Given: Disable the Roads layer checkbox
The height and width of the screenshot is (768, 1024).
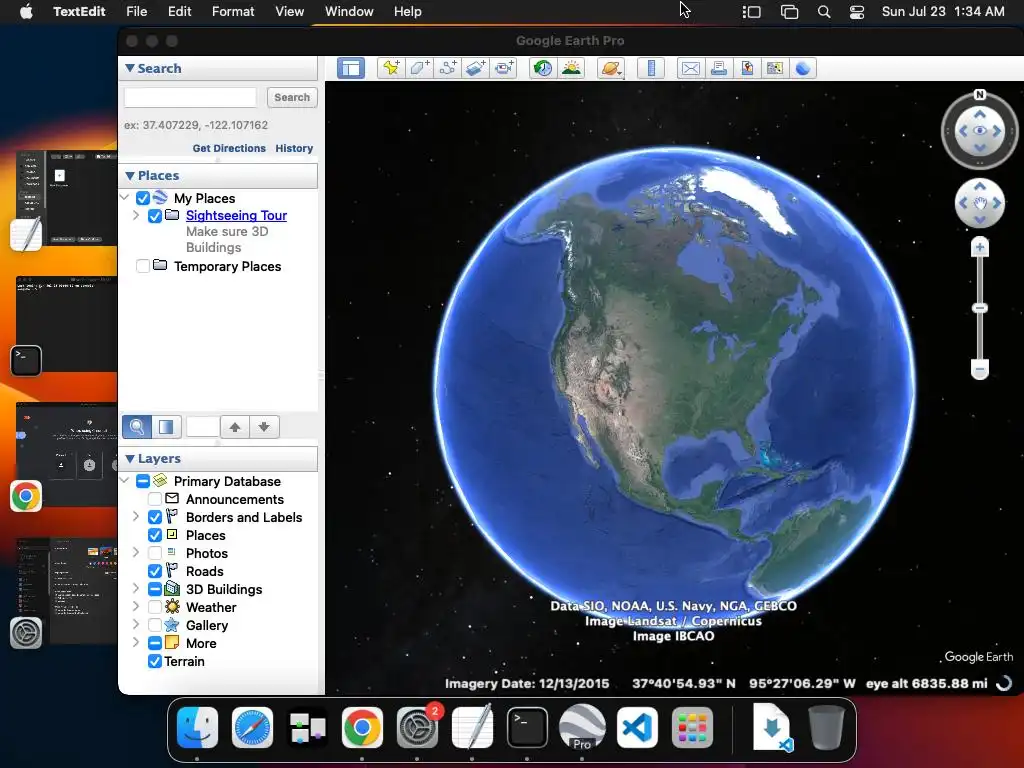Looking at the screenshot, I should click(x=155, y=571).
